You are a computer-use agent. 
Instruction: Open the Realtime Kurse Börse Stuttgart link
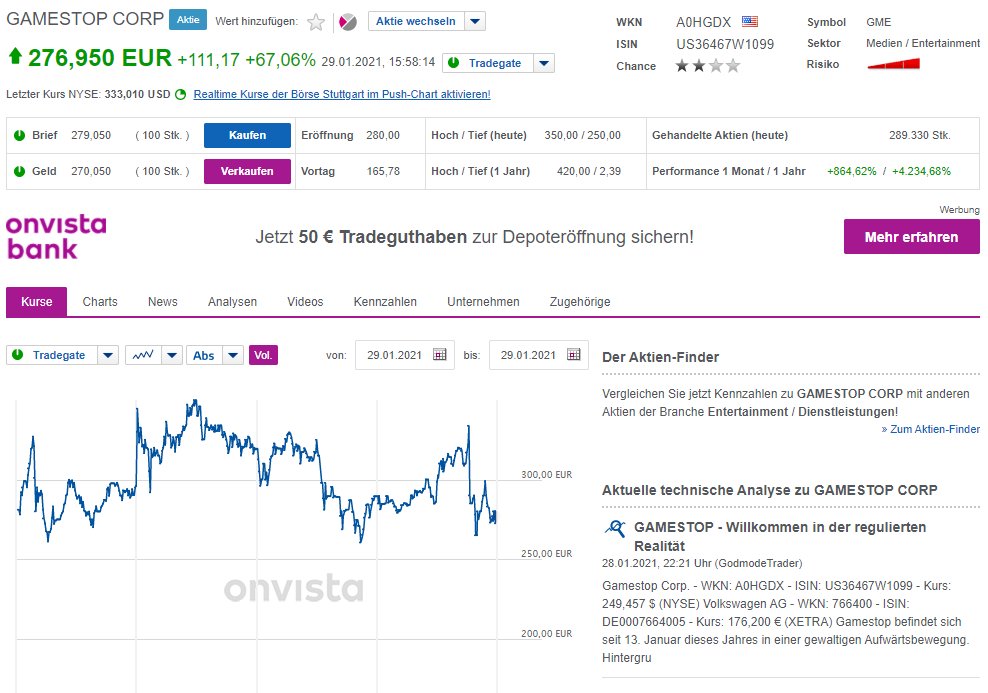pos(342,94)
